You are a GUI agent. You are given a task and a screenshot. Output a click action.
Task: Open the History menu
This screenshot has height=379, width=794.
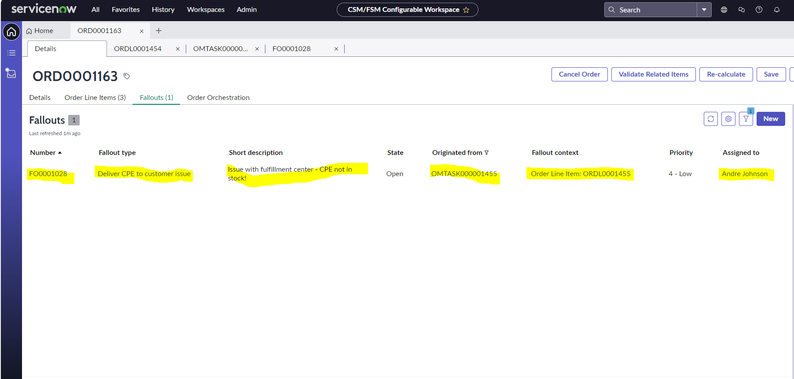[x=163, y=10]
